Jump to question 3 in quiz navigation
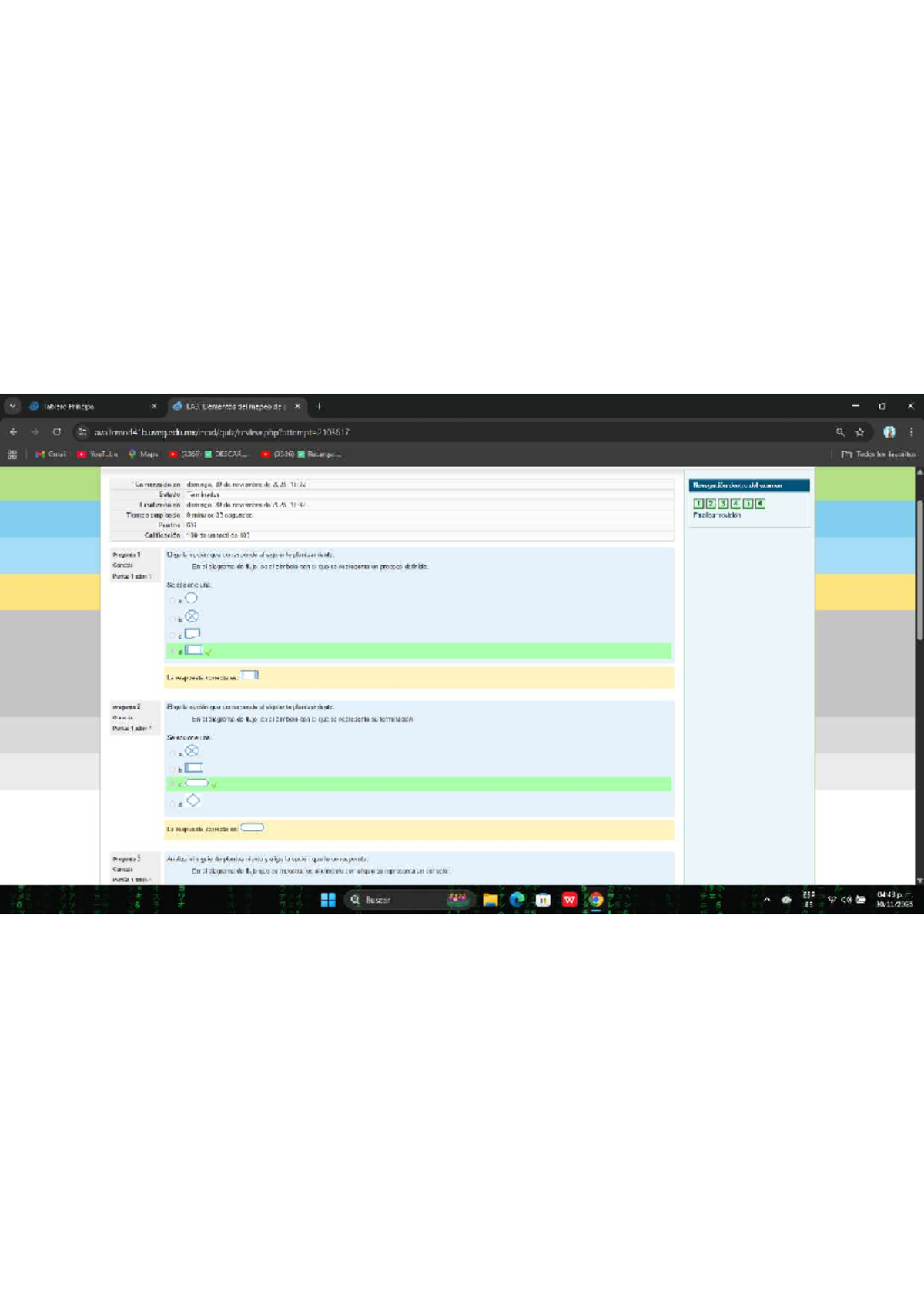 click(x=723, y=504)
